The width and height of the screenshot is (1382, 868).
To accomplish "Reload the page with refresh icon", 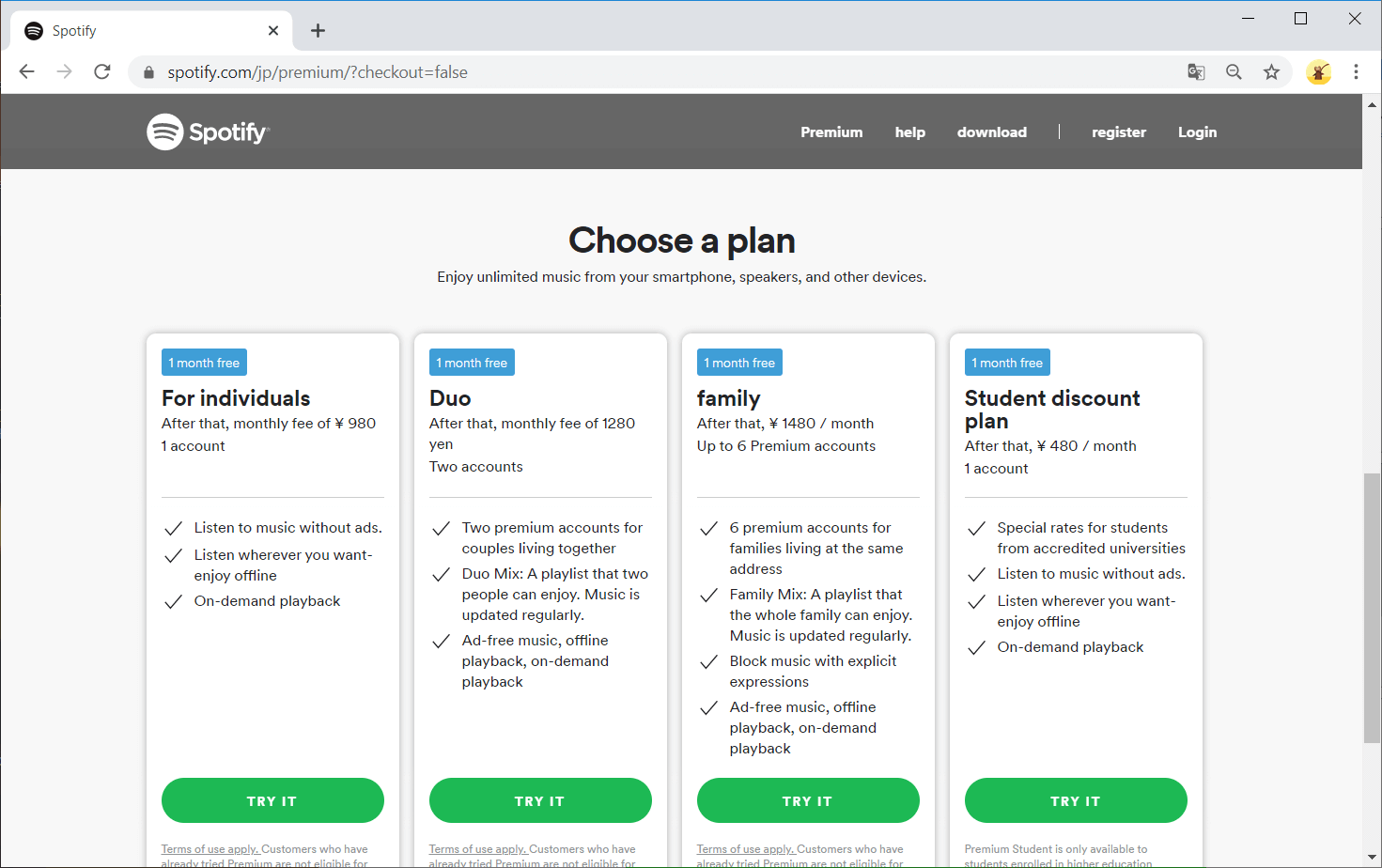I will tap(102, 72).
